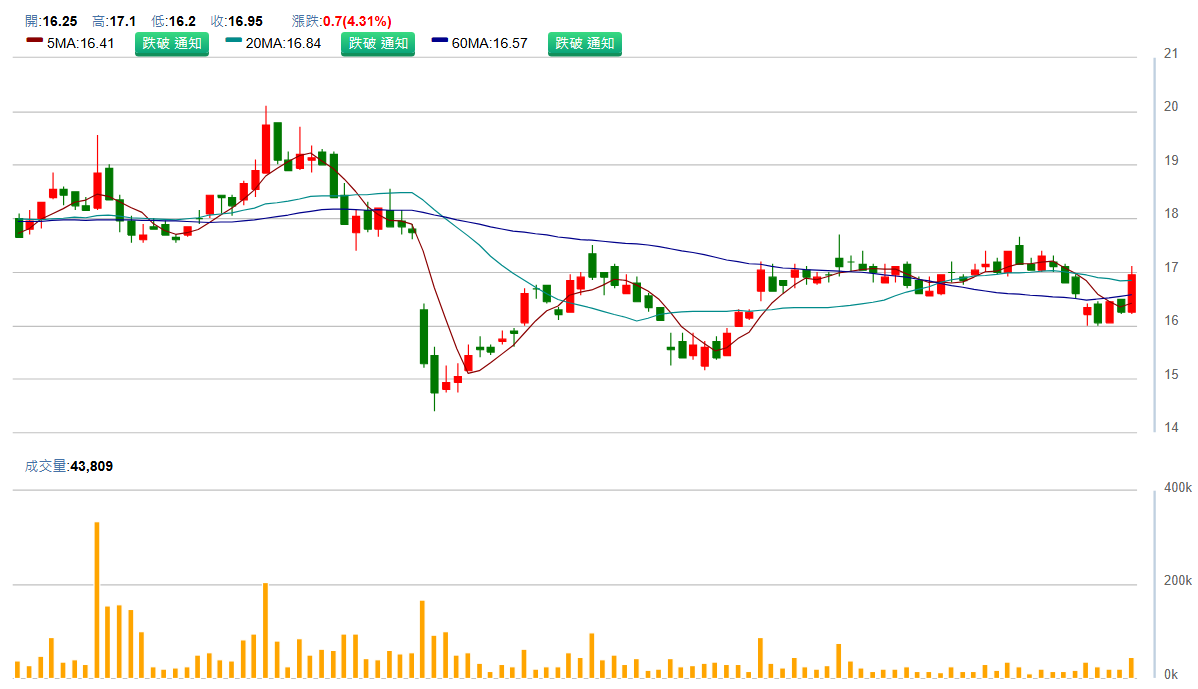The height and width of the screenshot is (689, 1198).
Task: Click the red candlestick peaking above 20
Action: (266, 142)
